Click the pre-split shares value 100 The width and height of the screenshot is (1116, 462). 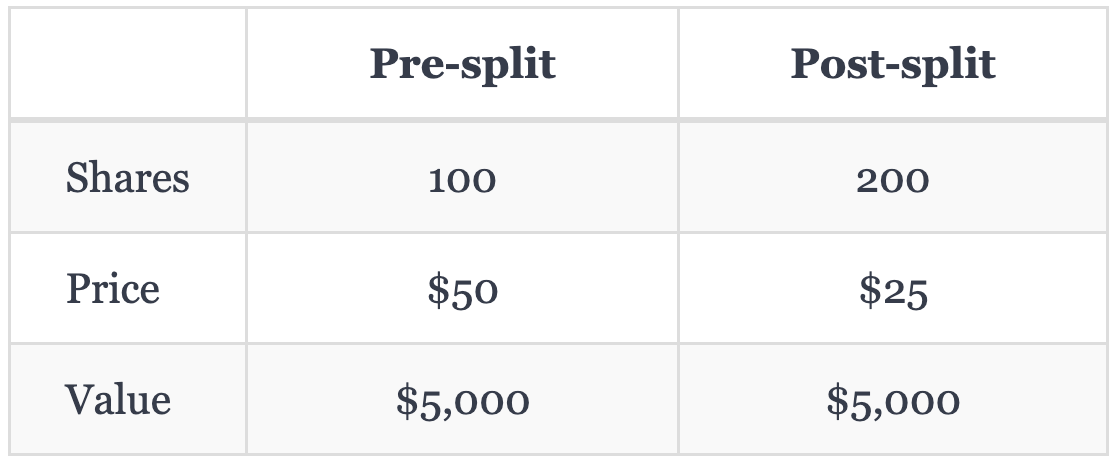[463, 179]
